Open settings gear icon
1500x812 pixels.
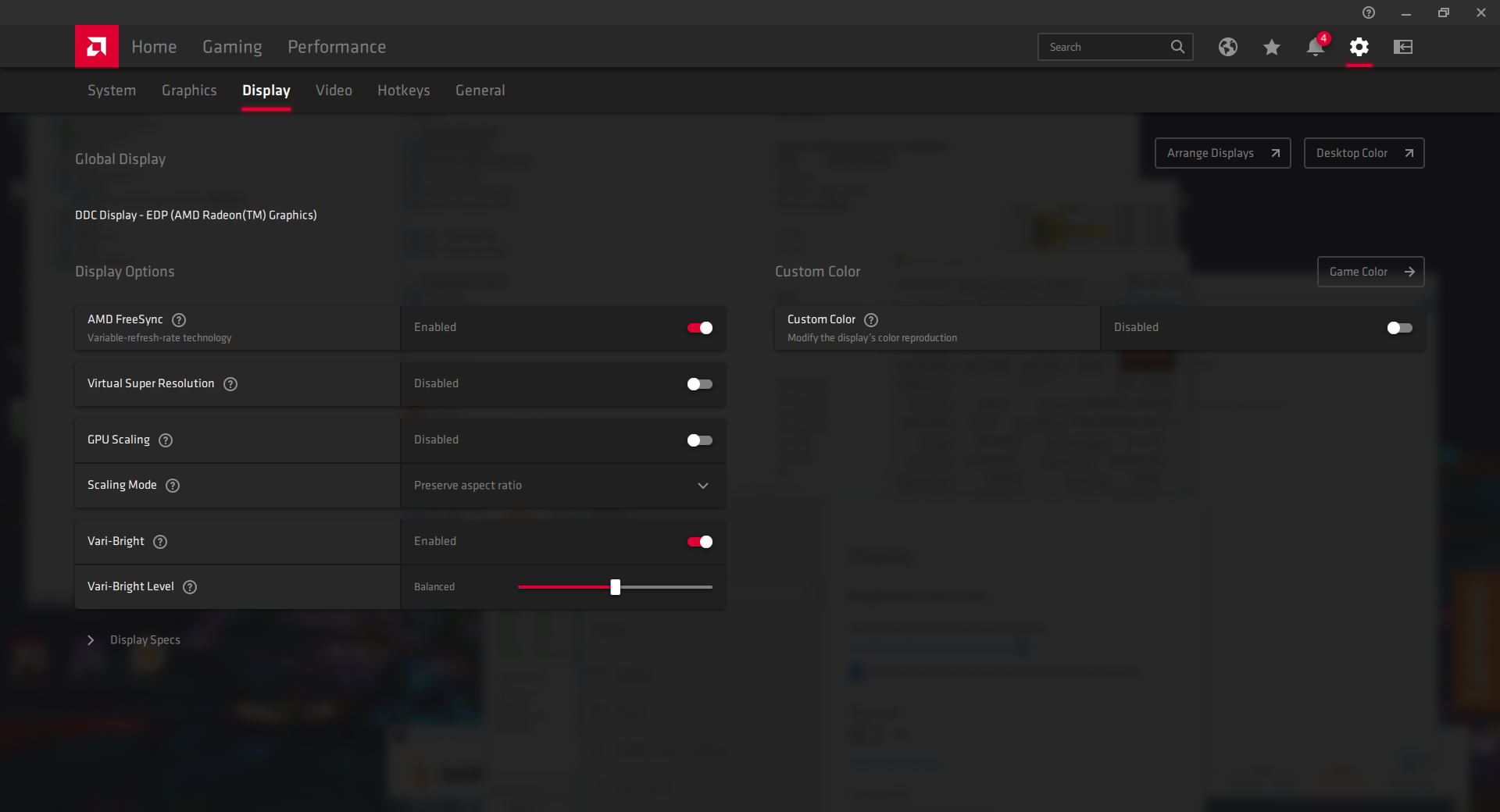pyautogui.click(x=1359, y=47)
